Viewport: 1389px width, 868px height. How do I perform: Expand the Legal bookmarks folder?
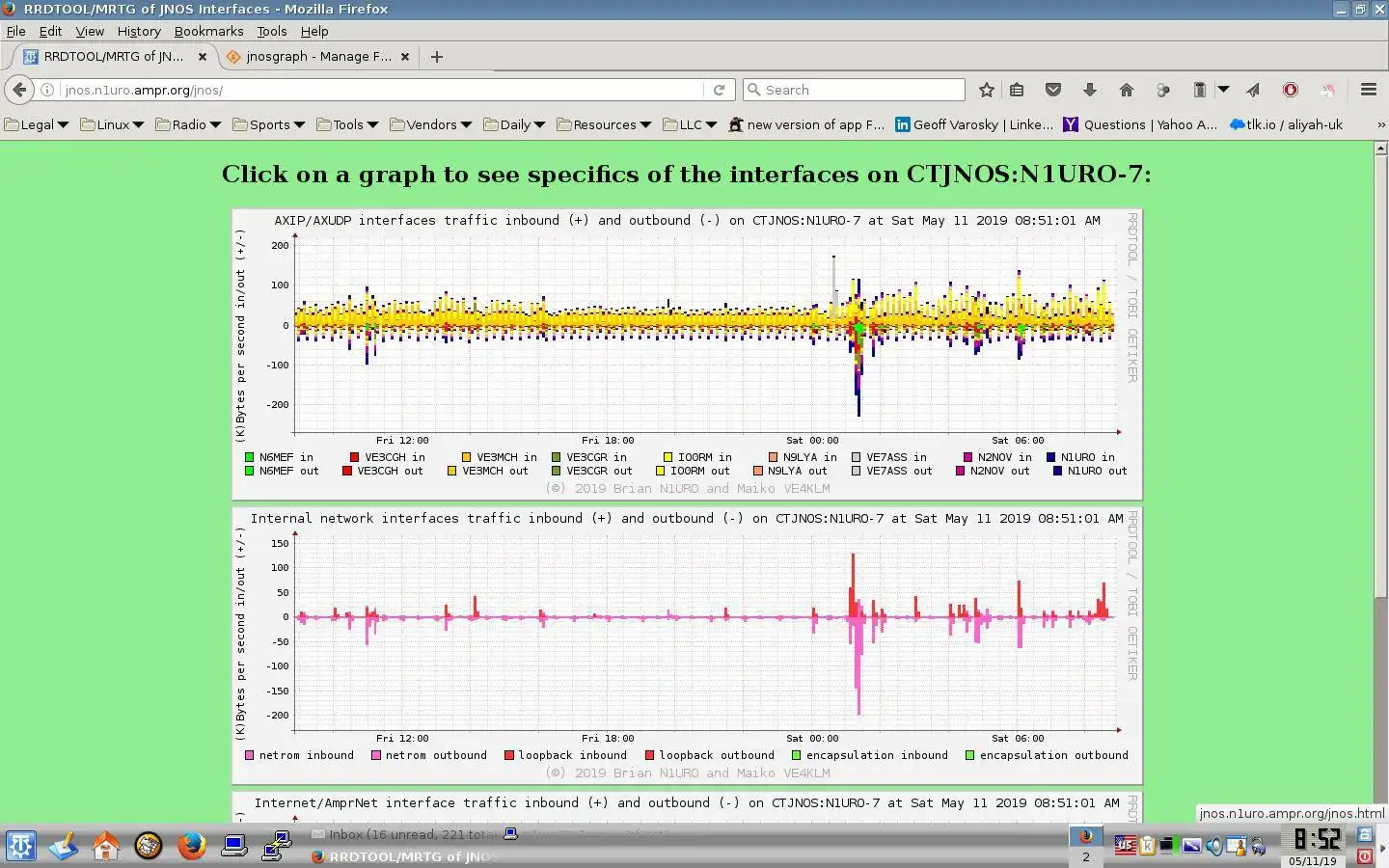(37, 124)
